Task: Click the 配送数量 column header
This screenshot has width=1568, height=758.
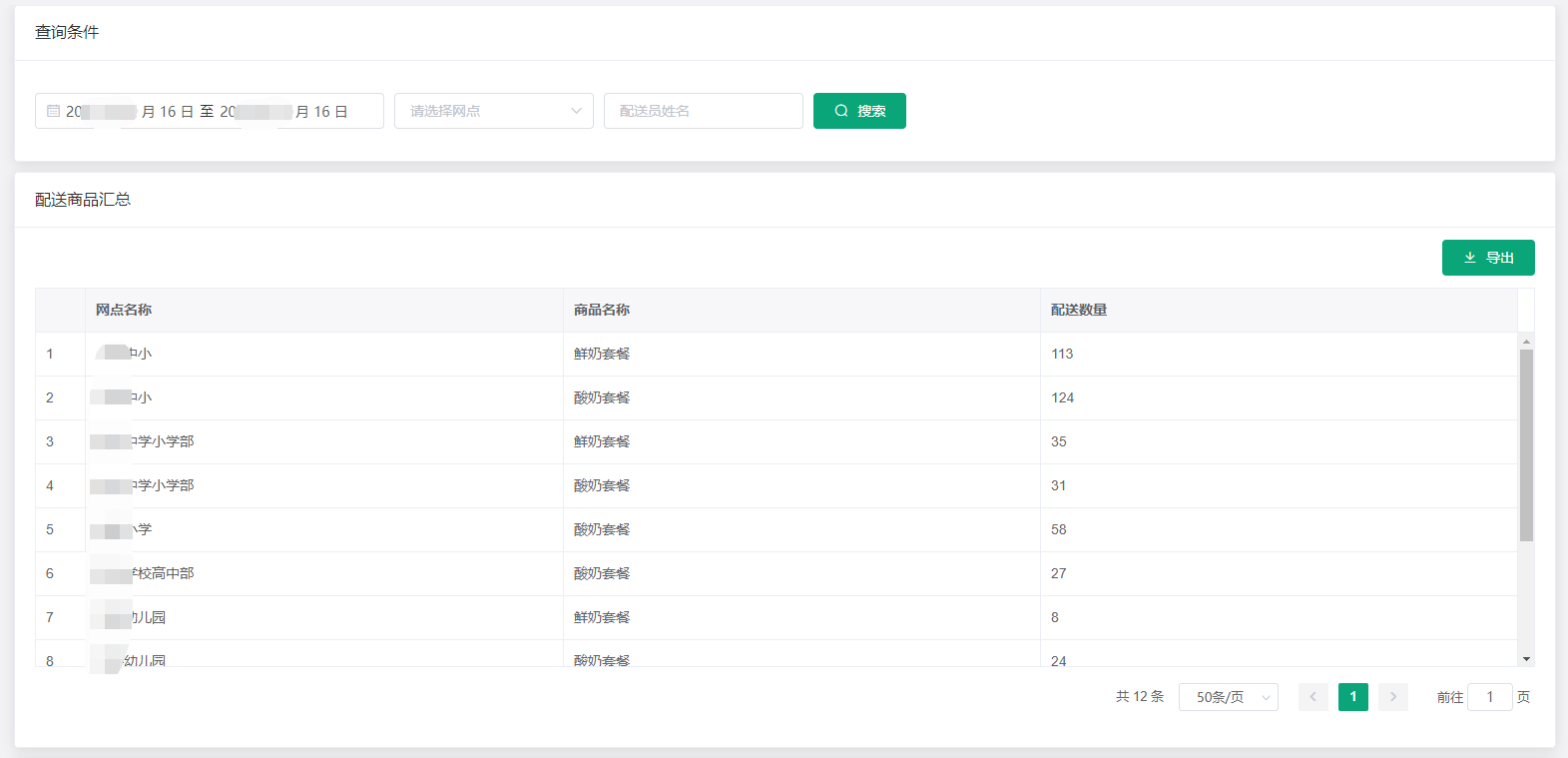Action: tap(1079, 310)
